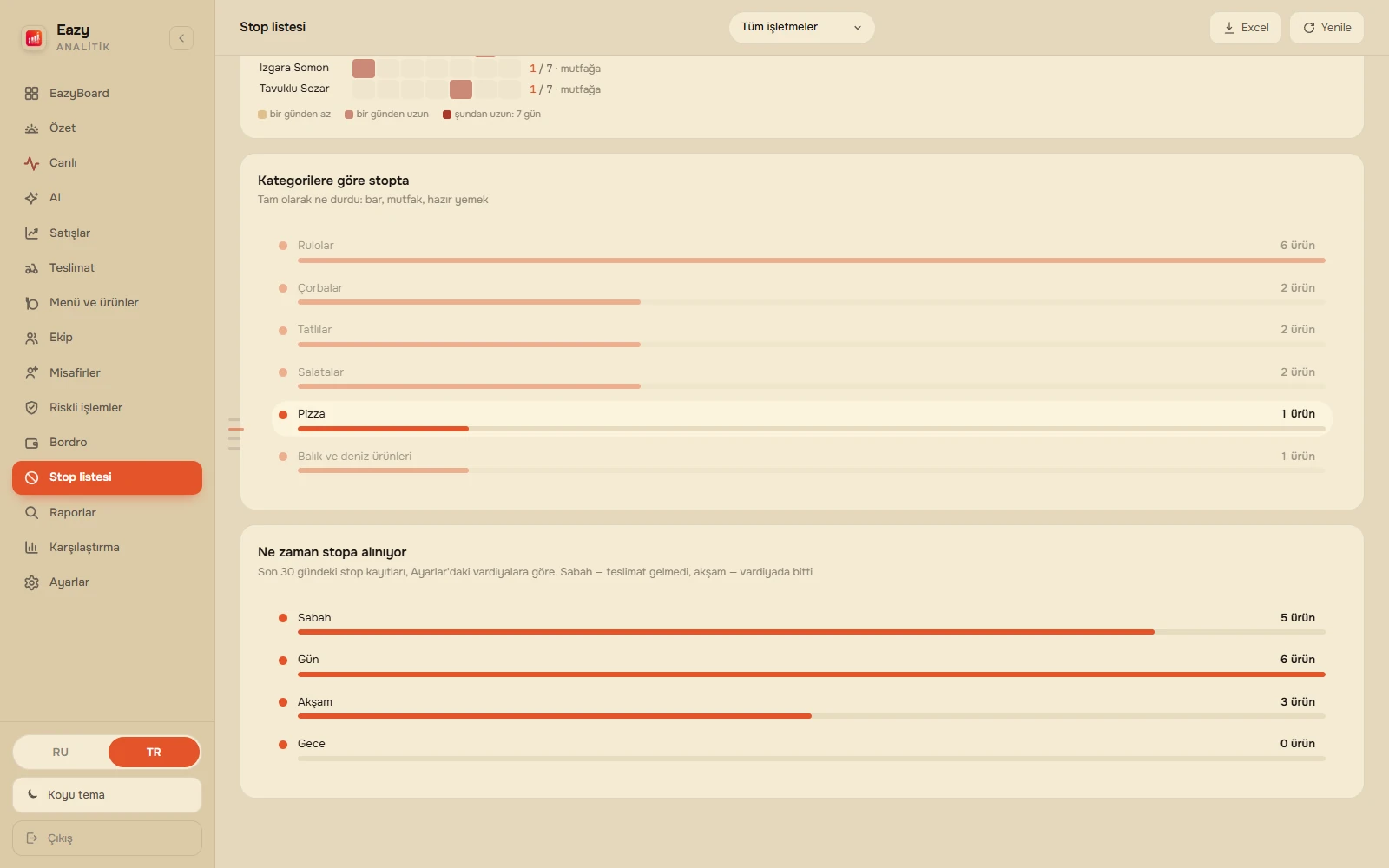
Task: Select Balık ve deniz ürünleri row
Action: [801, 461]
